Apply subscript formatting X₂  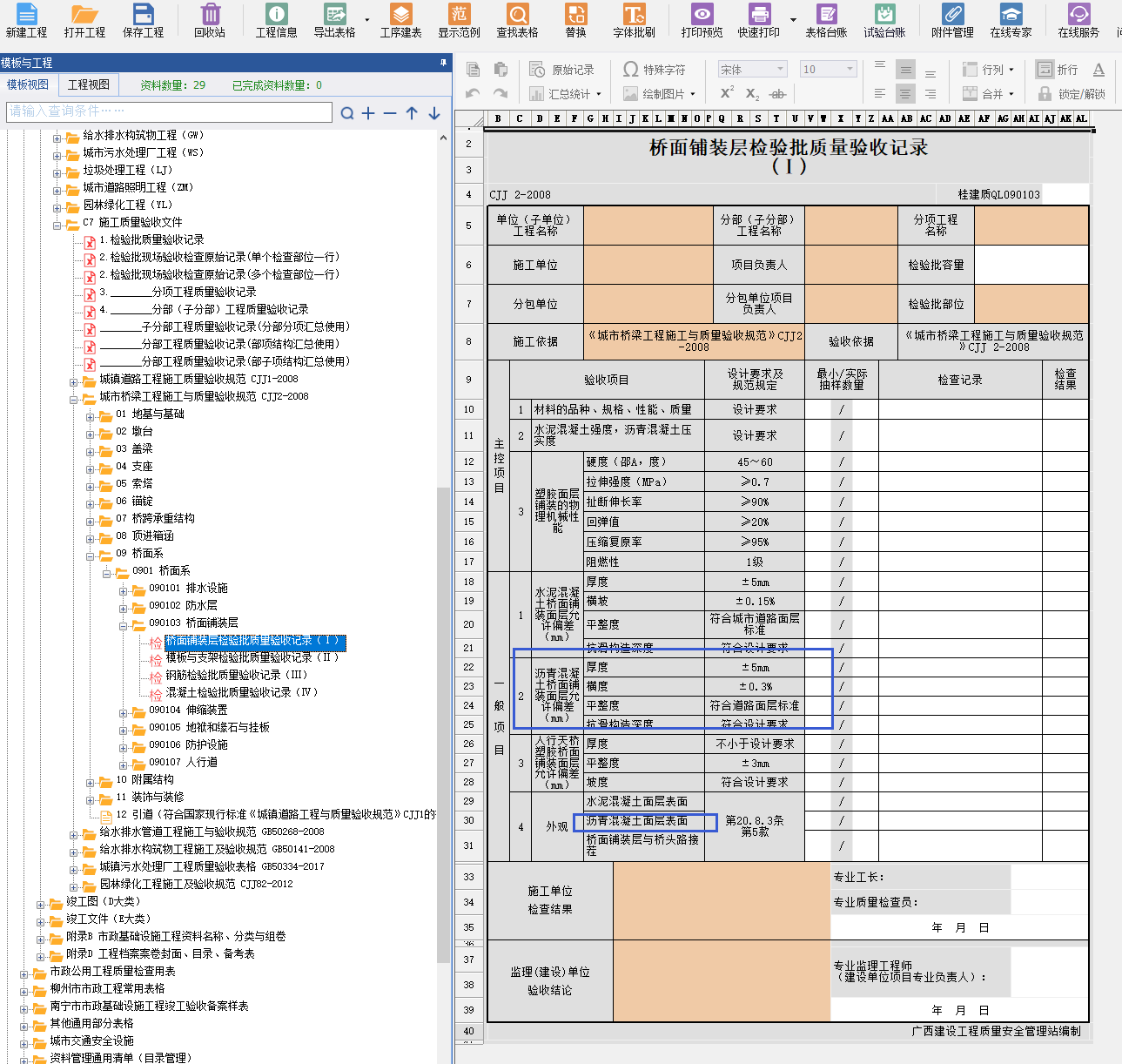coord(752,94)
